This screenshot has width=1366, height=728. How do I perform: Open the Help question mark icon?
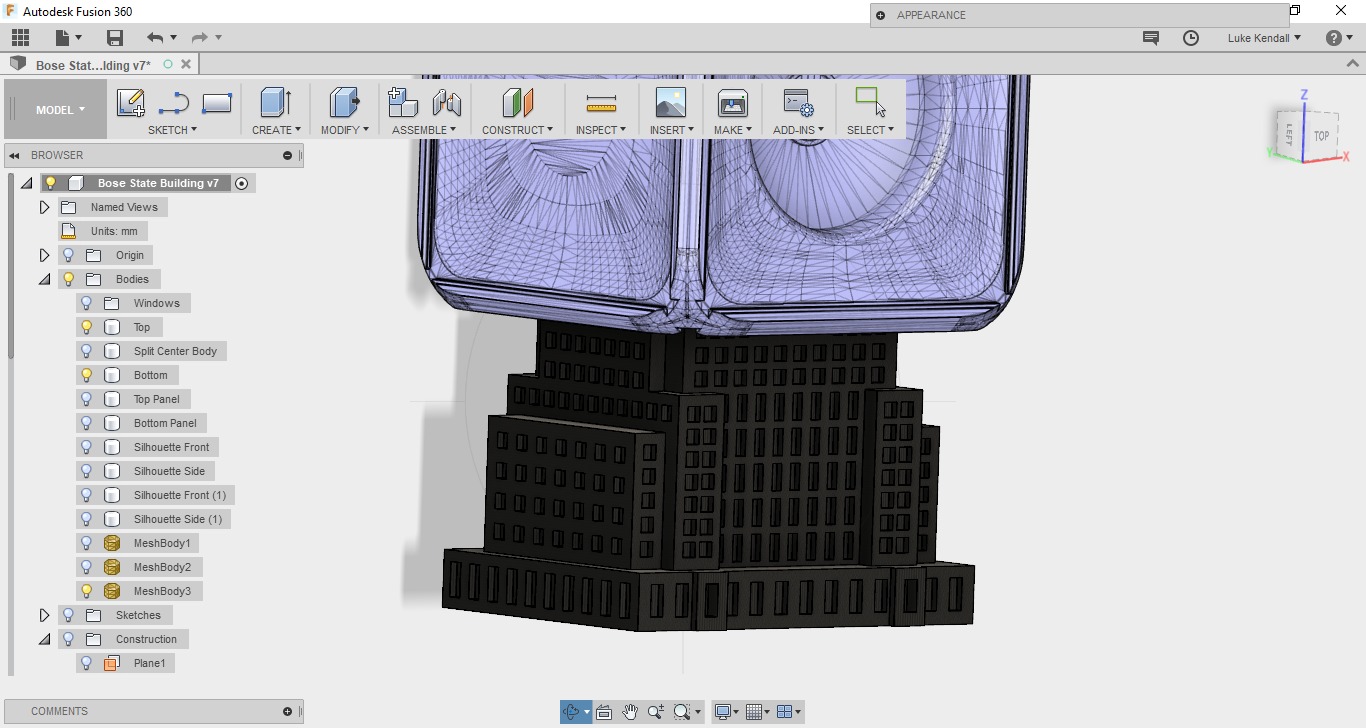[x=1334, y=38]
